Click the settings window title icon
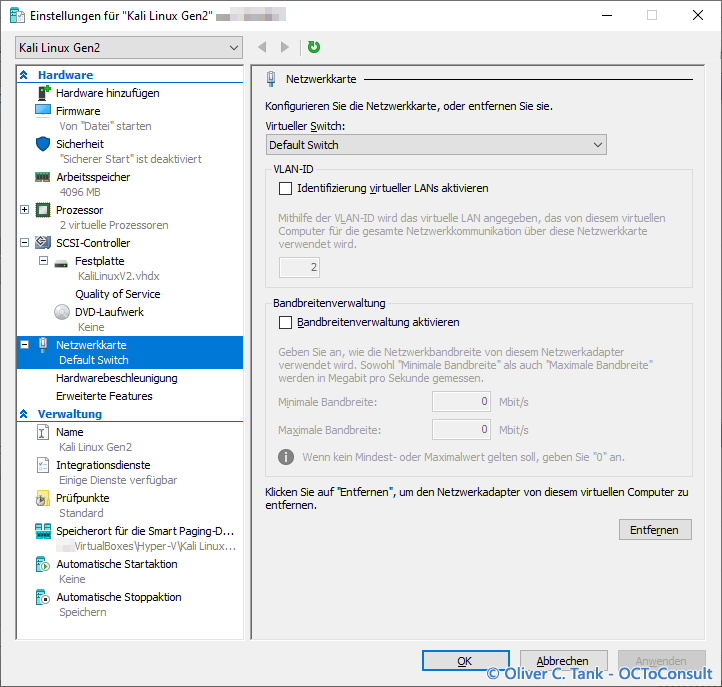This screenshot has height=687, width=722. [17, 16]
